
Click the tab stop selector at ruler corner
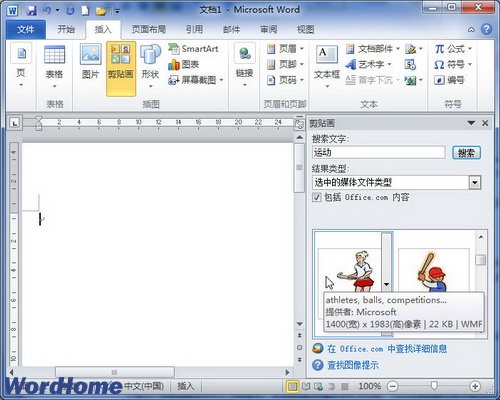coord(14,123)
